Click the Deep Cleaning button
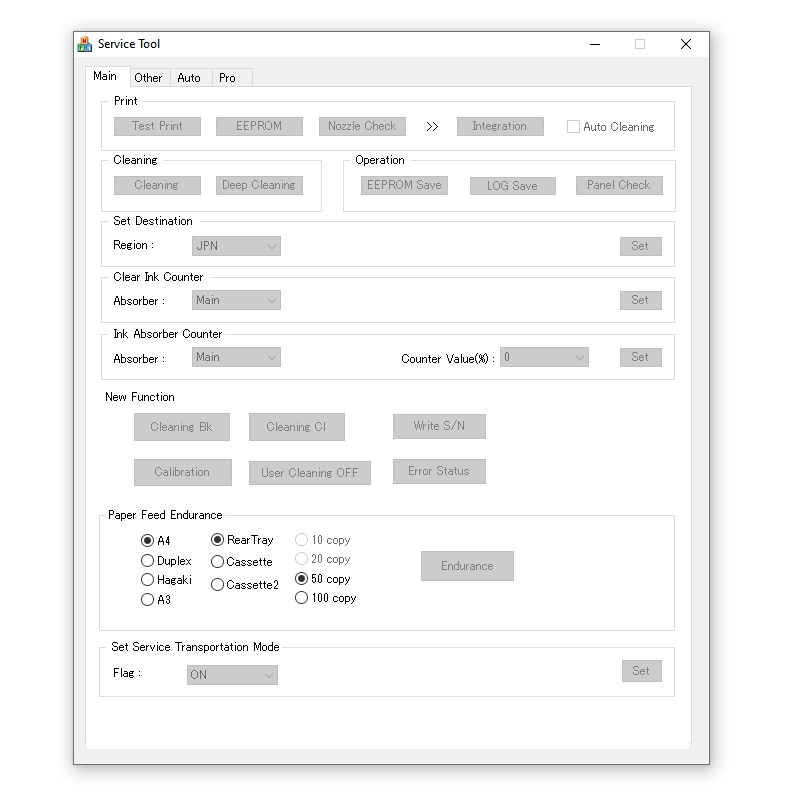The height and width of the screenshot is (800, 800). coord(259,185)
